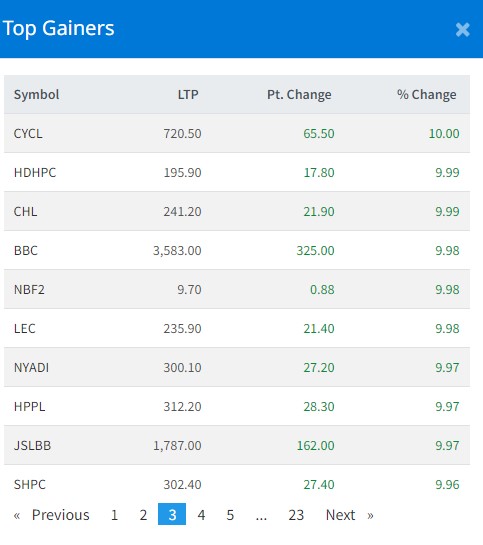Image resolution: width=483 pixels, height=545 pixels.
Task: Sort by LTP column header
Action: point(188,95)
